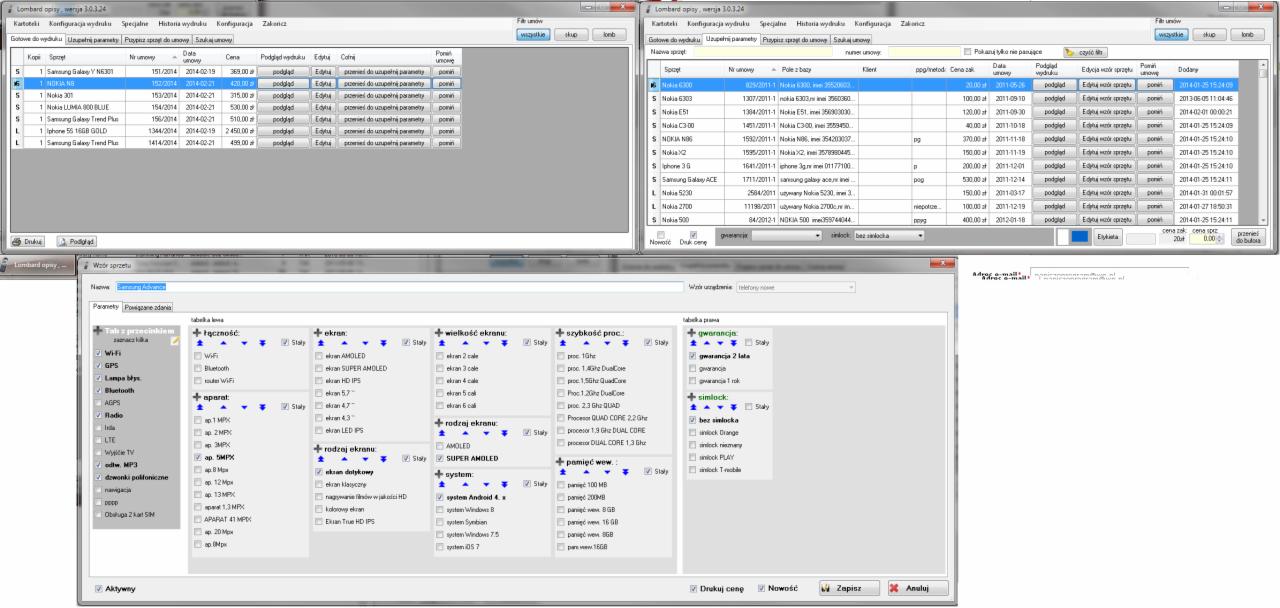Click the Zapisz button
The image size is (1280, 608).
[x=845, y=588]
